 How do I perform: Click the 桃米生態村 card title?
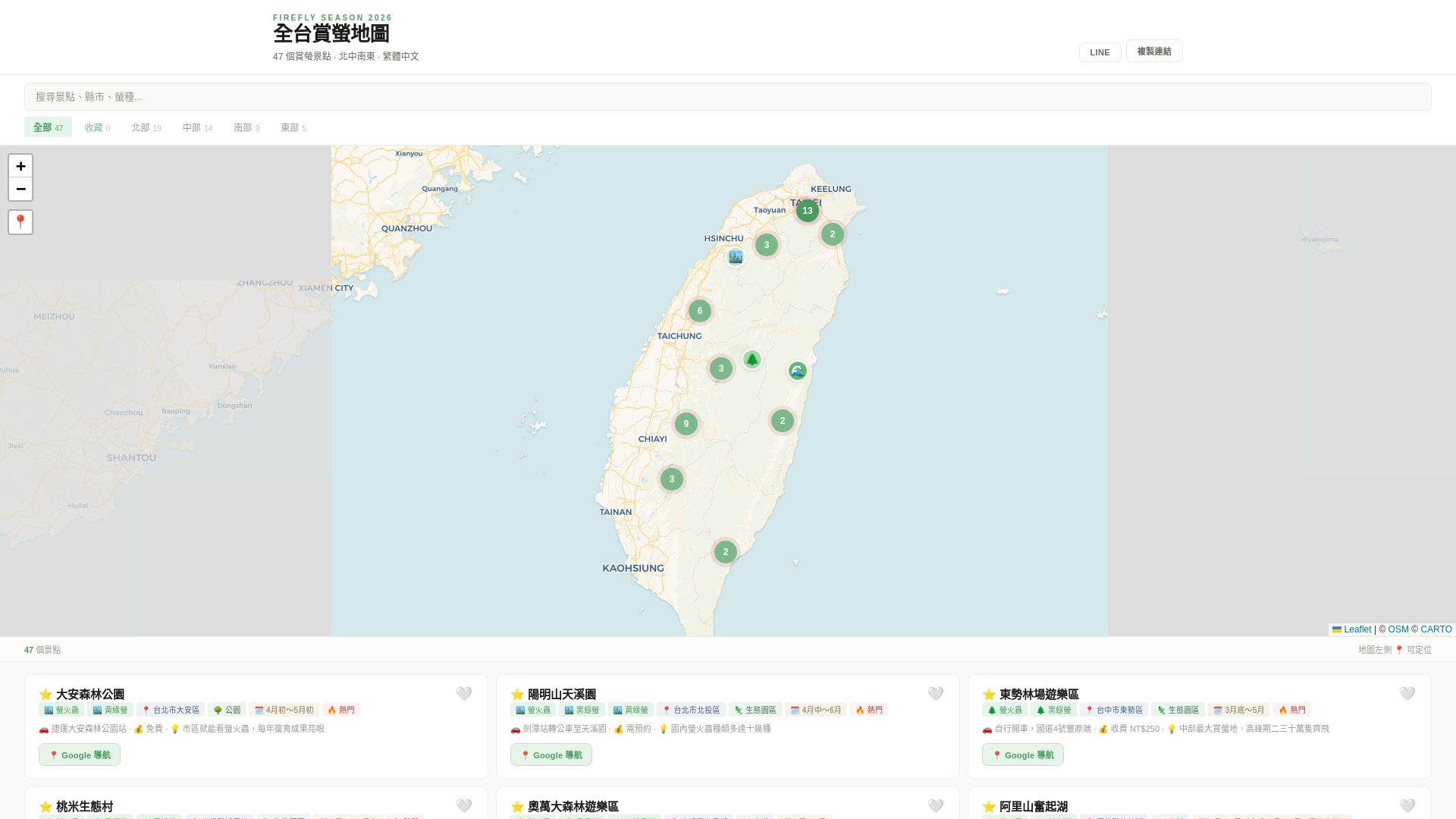(x=84, y=806)
